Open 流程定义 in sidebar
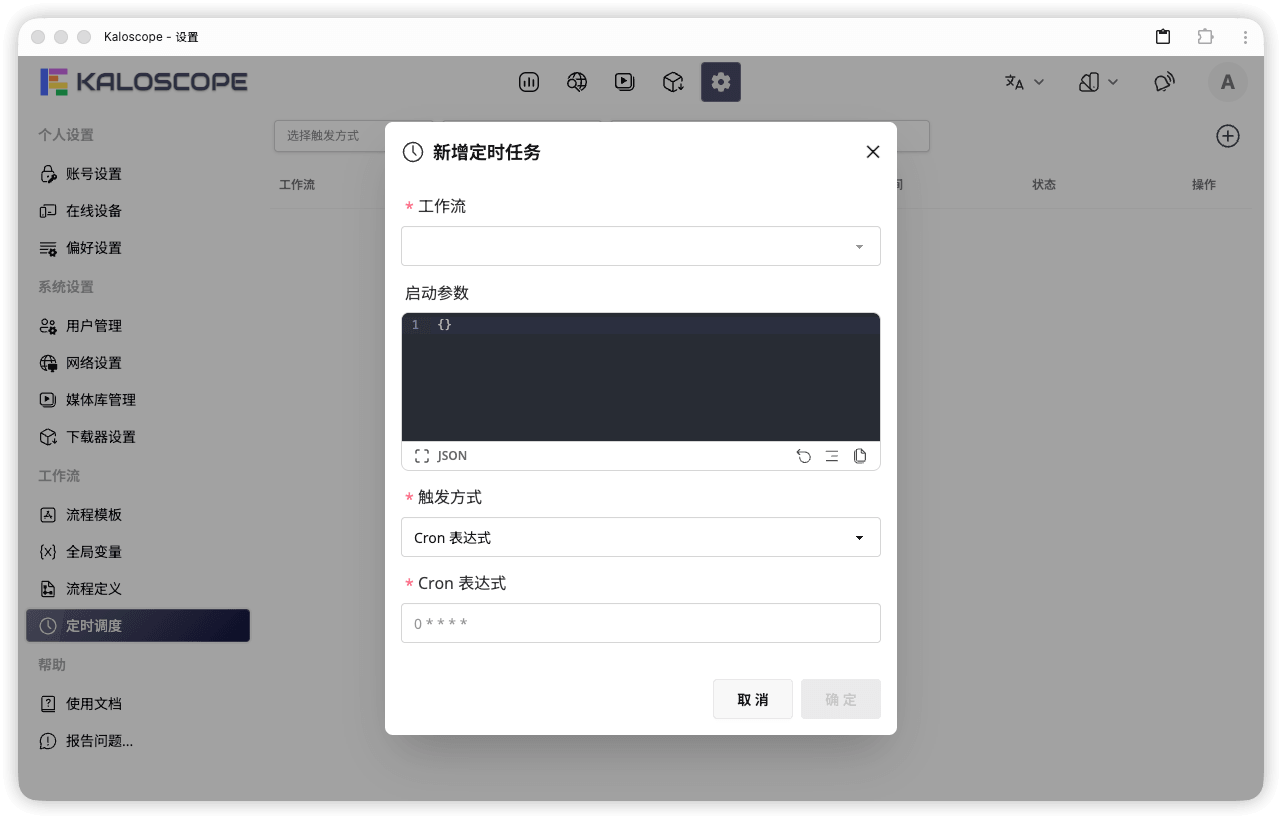1282x819 pixels. (138, 589)
